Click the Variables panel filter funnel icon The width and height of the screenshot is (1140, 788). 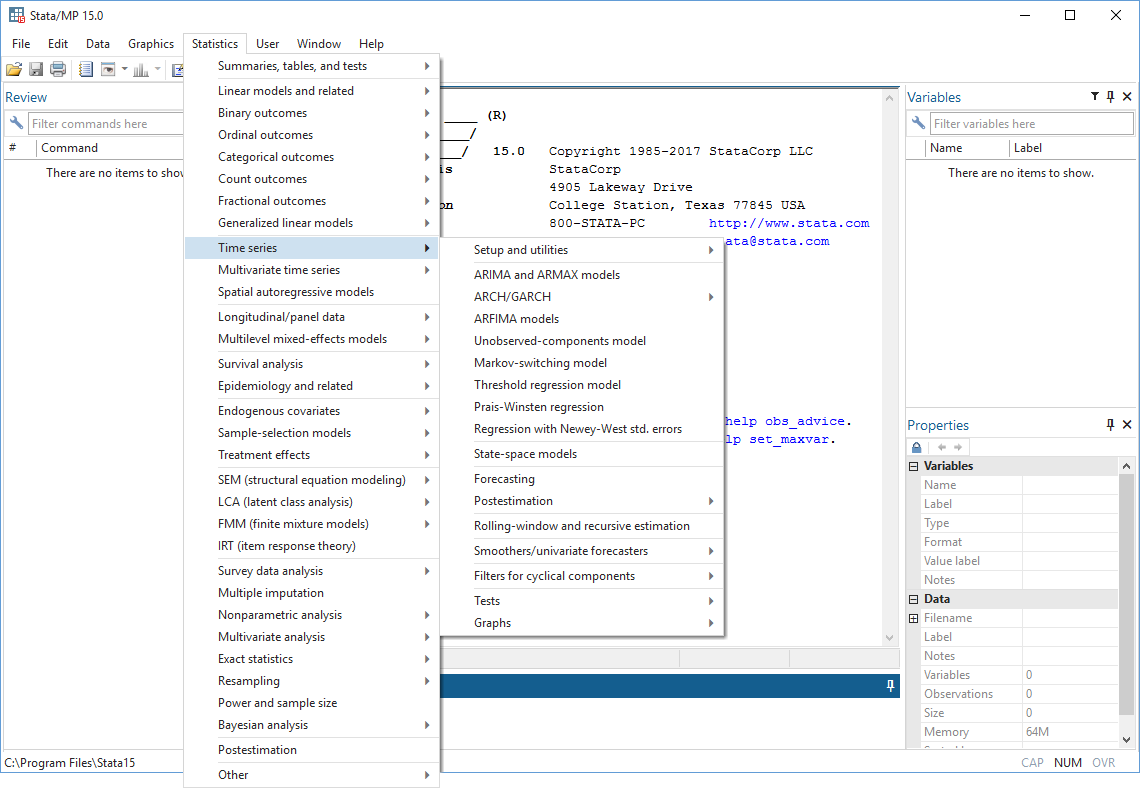1095,97
